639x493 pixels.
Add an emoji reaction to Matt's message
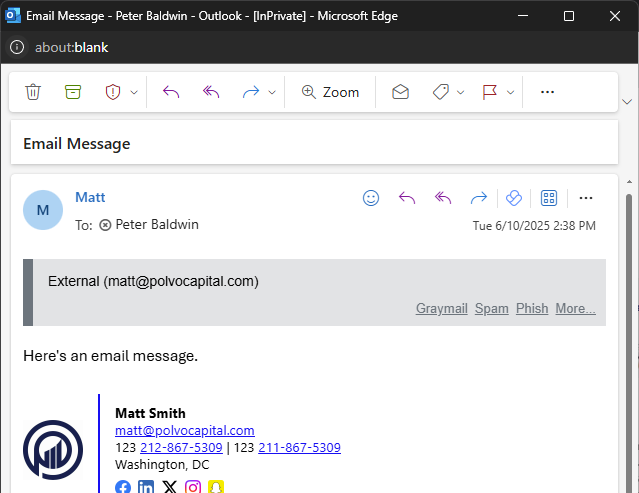[371, 198]
